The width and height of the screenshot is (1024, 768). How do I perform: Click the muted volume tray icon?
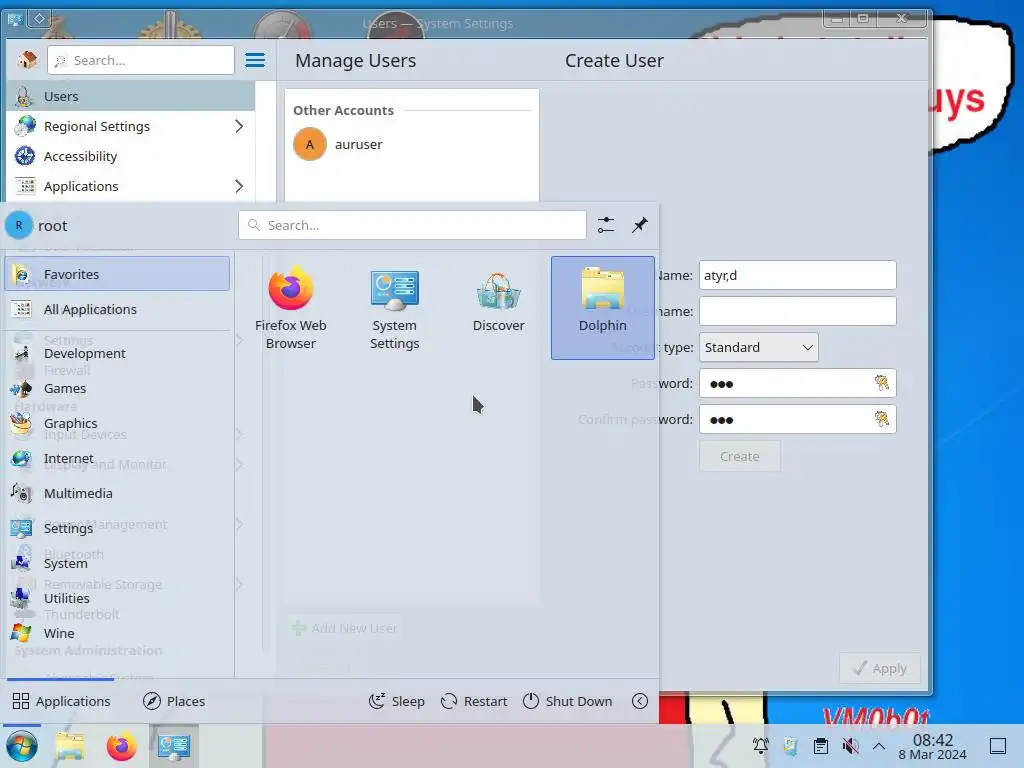850,746
